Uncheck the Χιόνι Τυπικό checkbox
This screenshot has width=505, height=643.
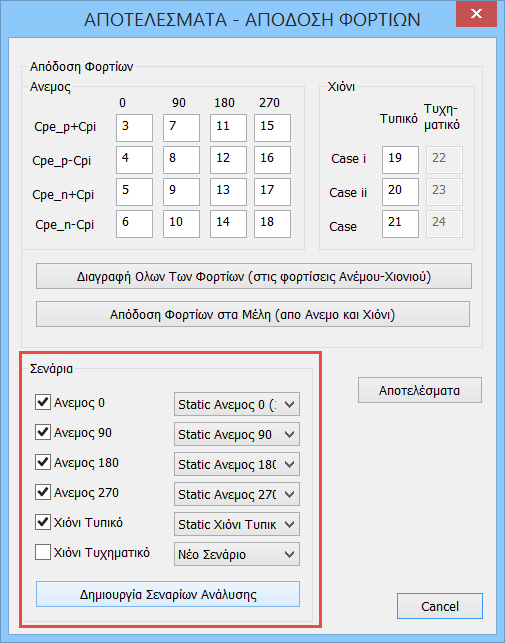43,522
